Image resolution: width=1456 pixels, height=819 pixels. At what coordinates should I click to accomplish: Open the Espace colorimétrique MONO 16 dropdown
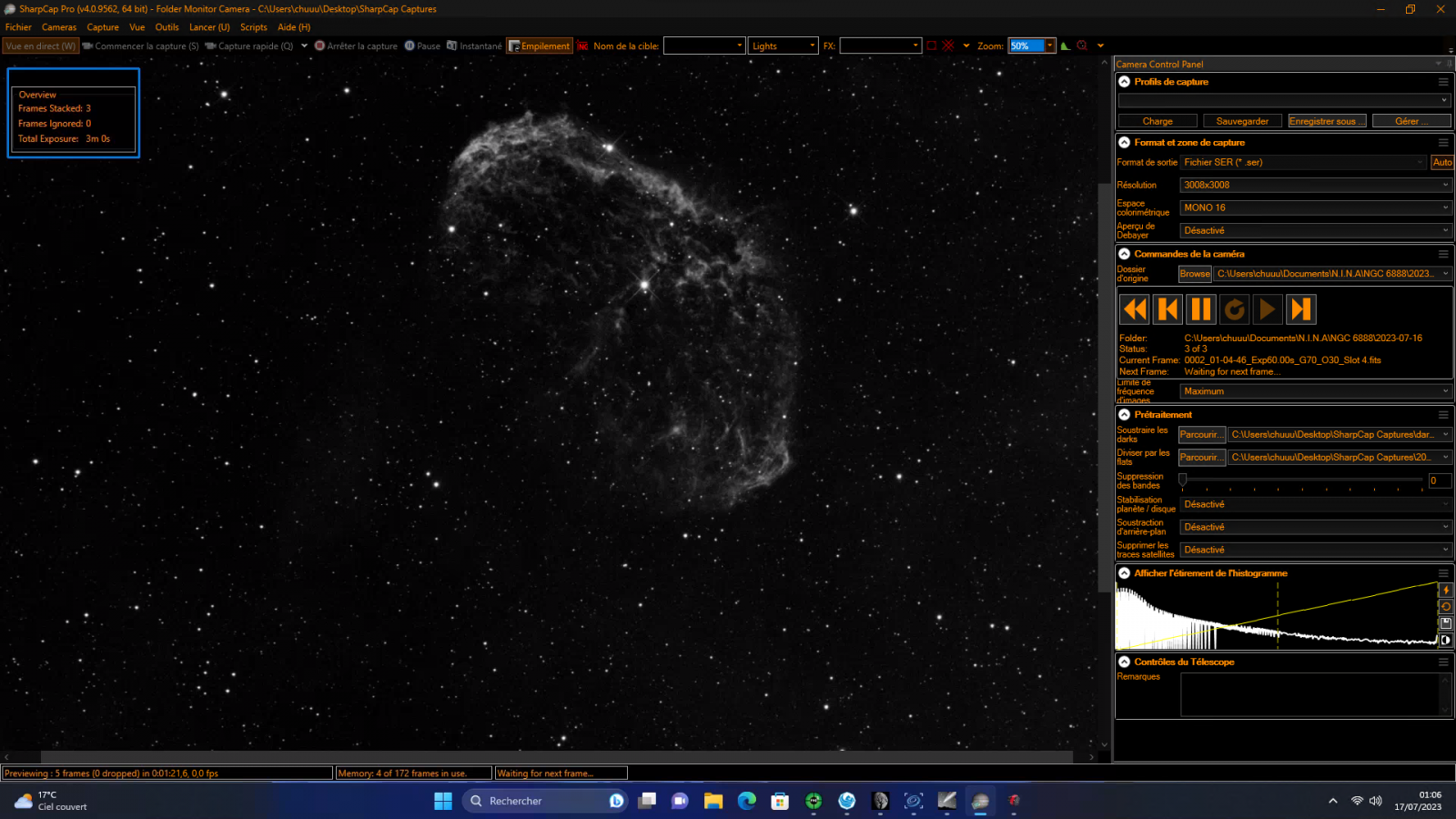[1315, 207]
